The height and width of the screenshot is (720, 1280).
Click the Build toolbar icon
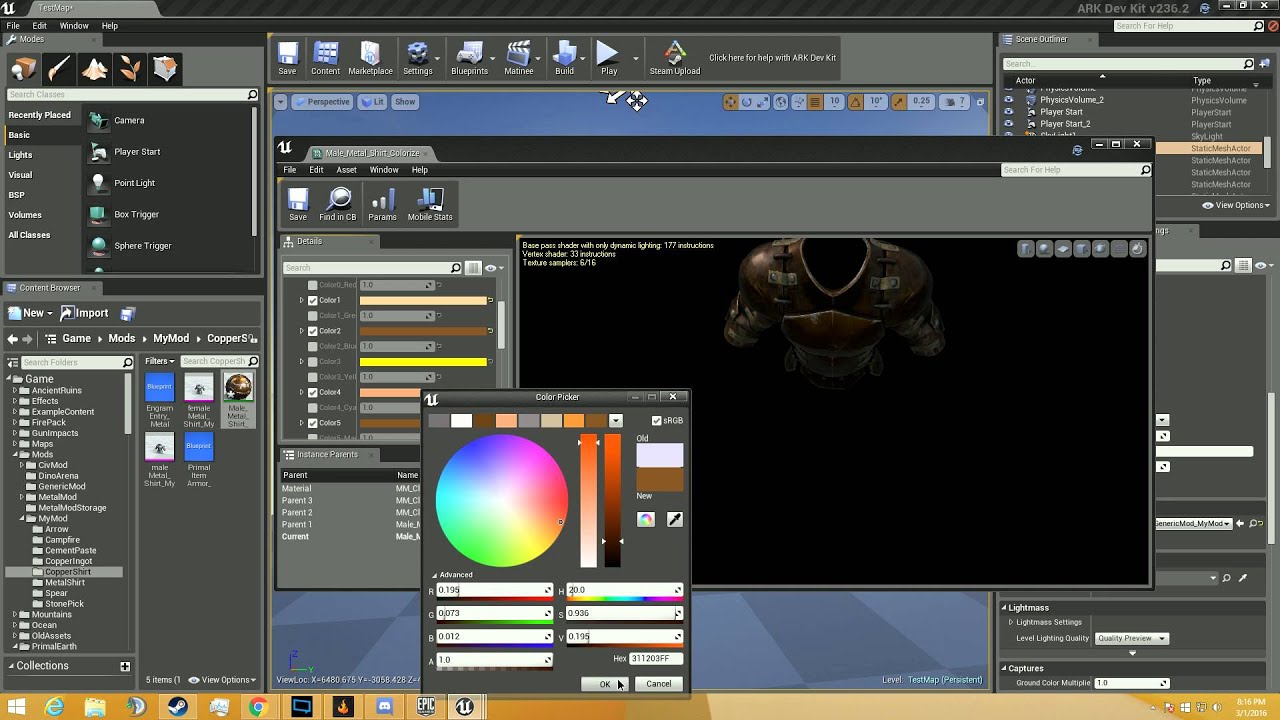pyautogui.click(x=564, y=58)
